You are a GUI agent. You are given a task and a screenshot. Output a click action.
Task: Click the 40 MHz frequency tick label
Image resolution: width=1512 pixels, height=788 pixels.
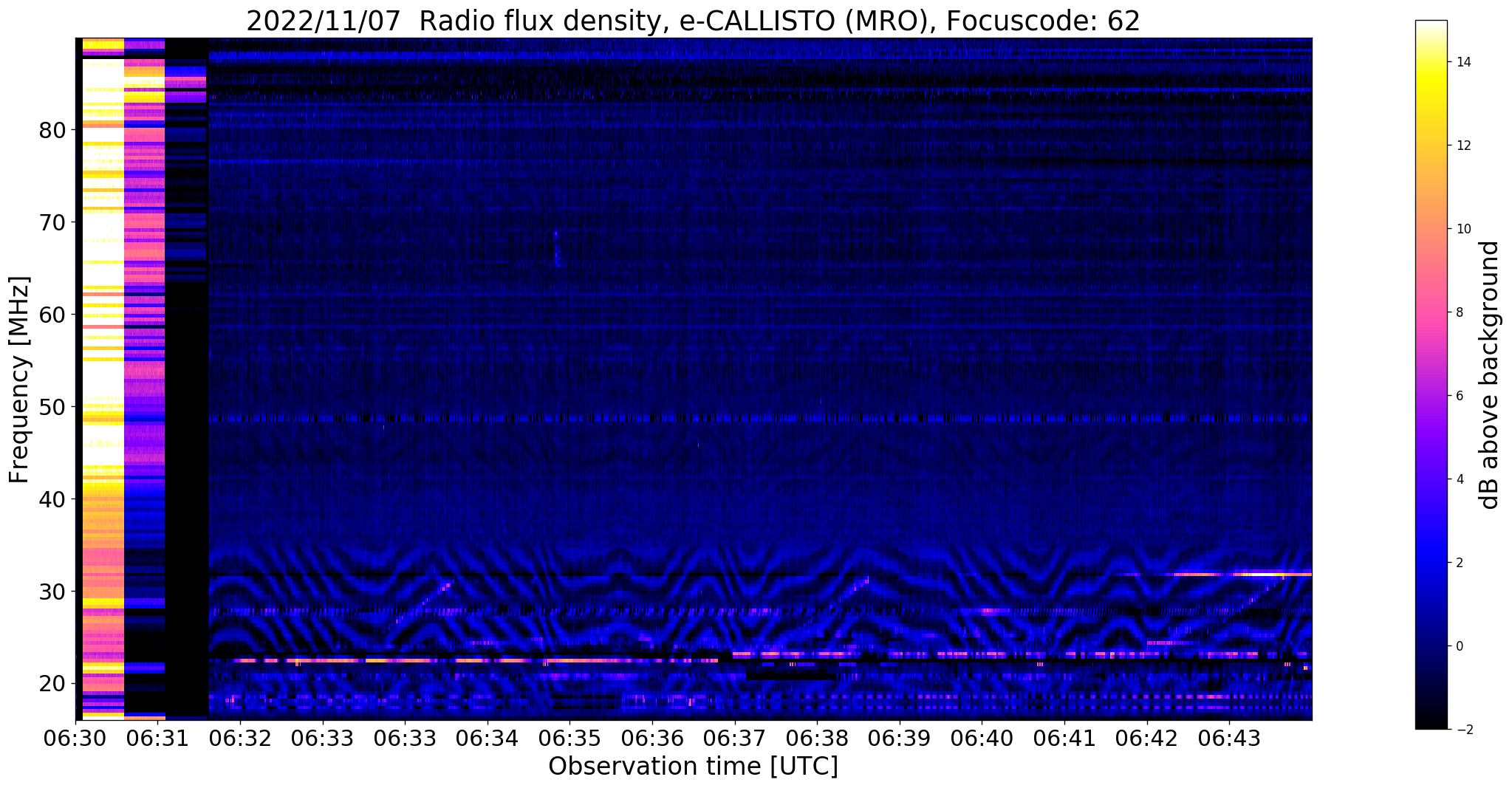[52, 499]
